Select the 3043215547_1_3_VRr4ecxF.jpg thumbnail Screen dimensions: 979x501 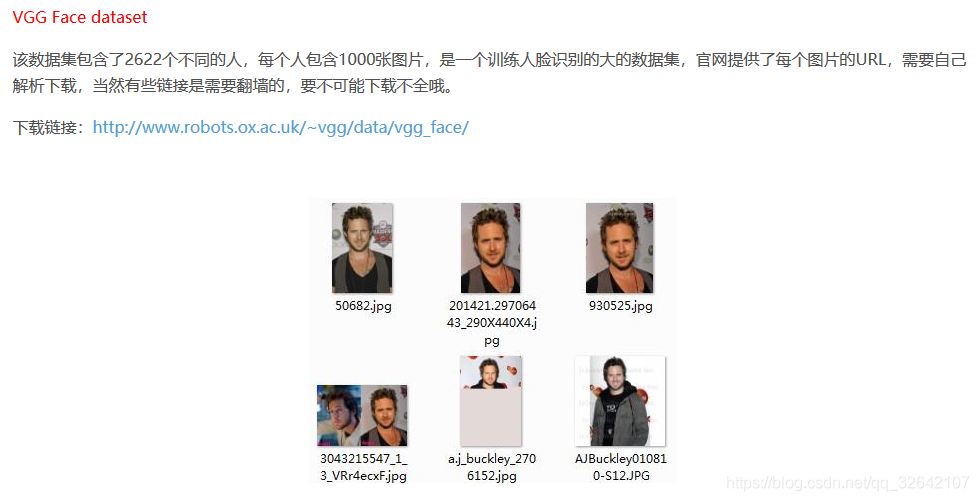(362, 415)
